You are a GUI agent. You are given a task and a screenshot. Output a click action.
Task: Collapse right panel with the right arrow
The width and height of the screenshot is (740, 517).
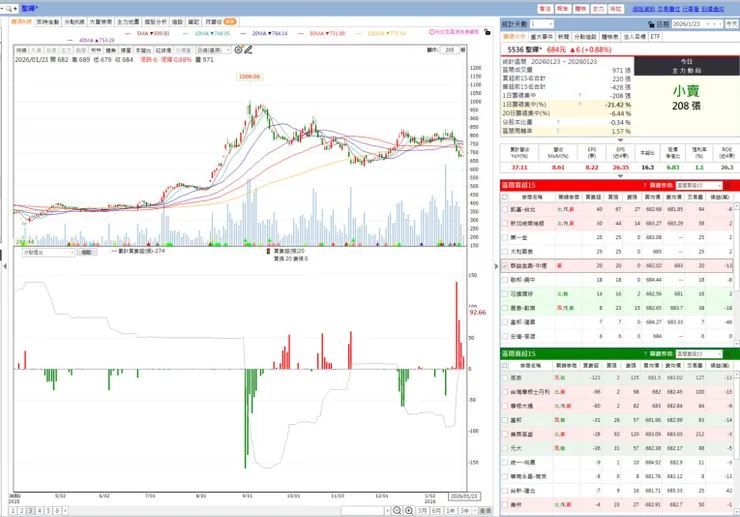pos(496,266)
